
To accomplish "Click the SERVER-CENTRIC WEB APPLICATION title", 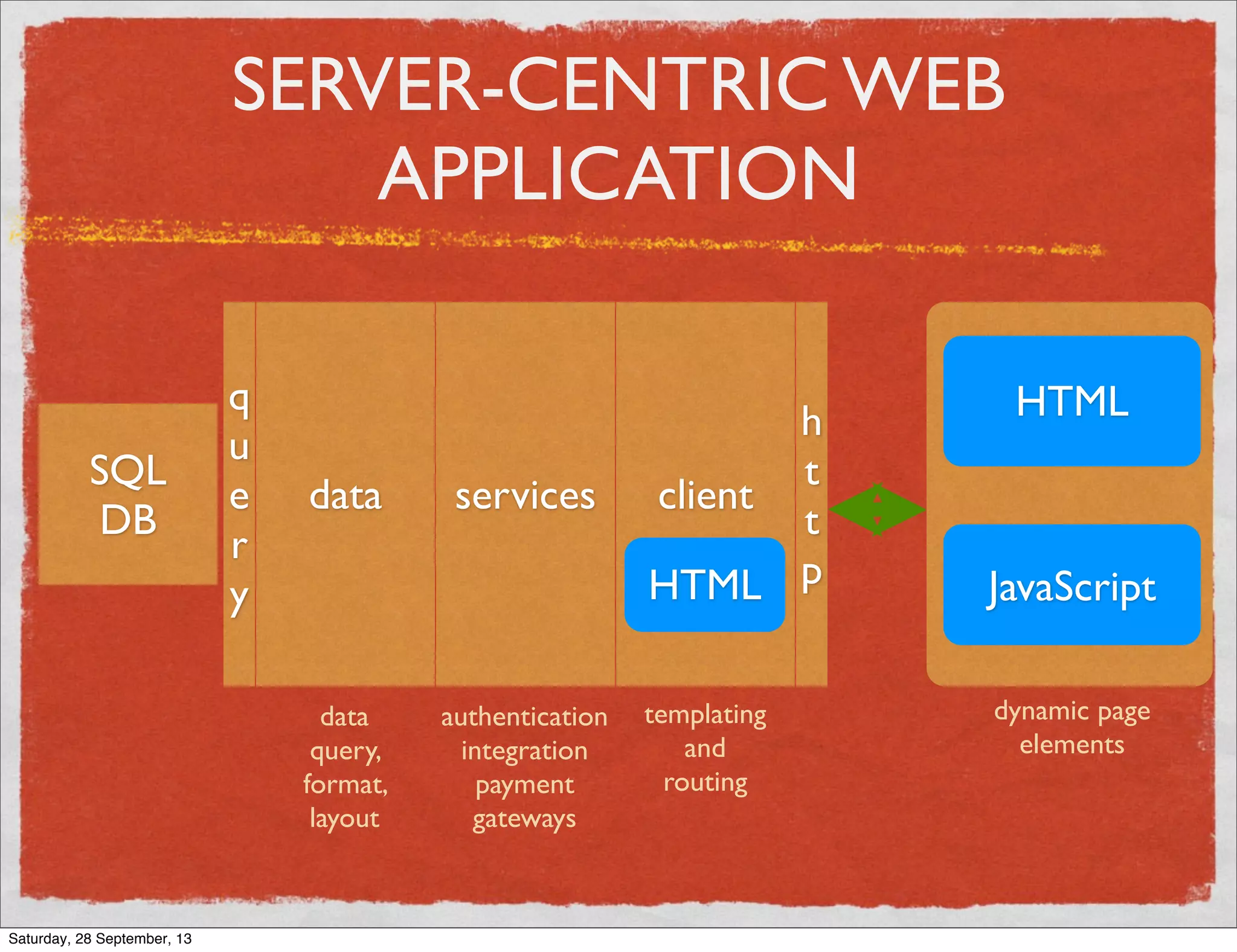I will tap(618, 128).
